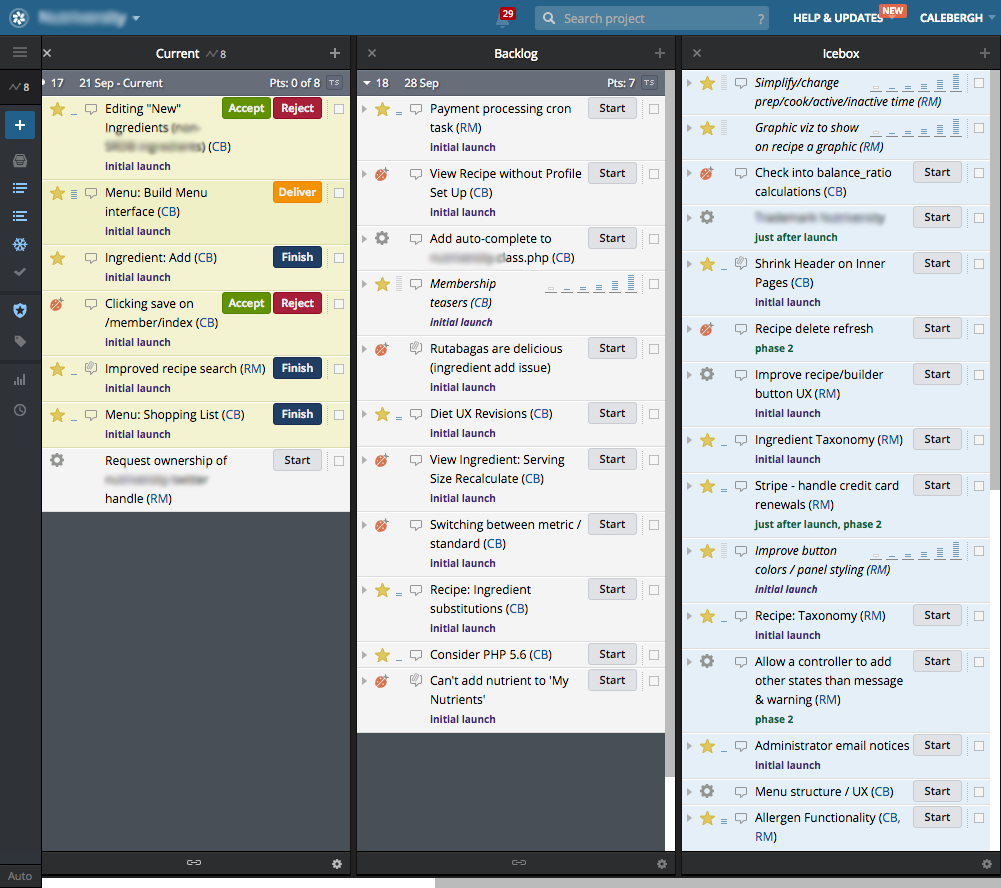Viewport: 1001px width, 888px height.
Task: Reject the Clicking save on /member/index story
Action: 297,303
